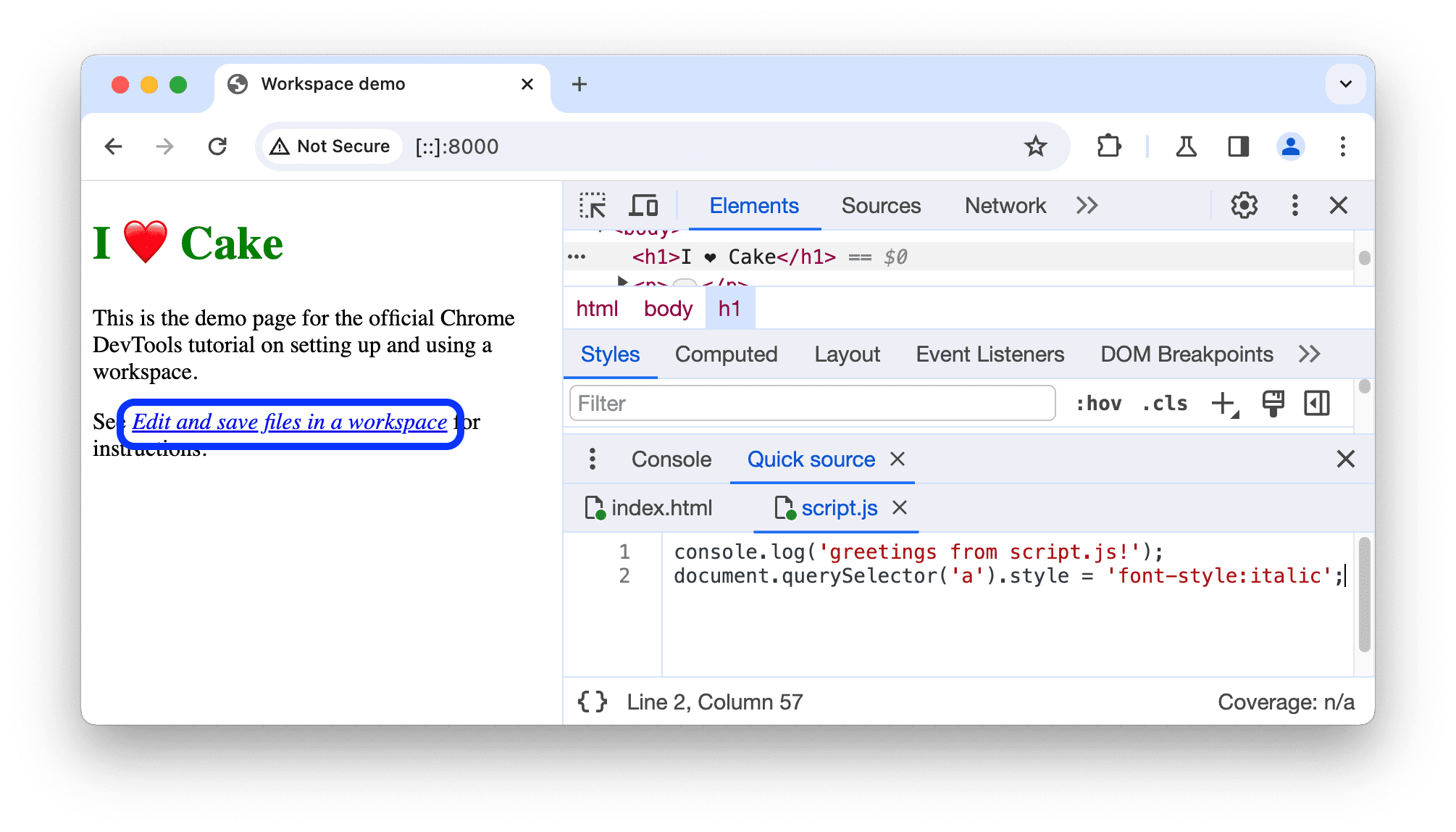Click the Elements panel tab

[x=753, y=206]
